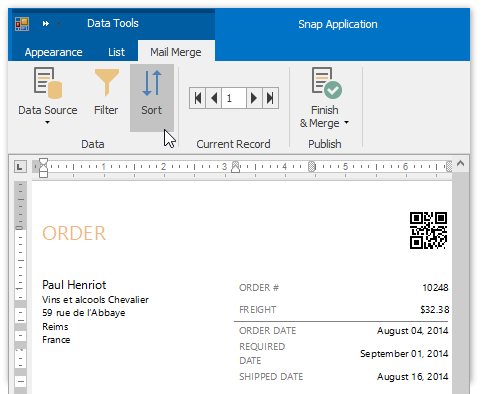Click order number 10248
Image resolution: width=482 pixels, height=394 pixels.
point(435,288)
